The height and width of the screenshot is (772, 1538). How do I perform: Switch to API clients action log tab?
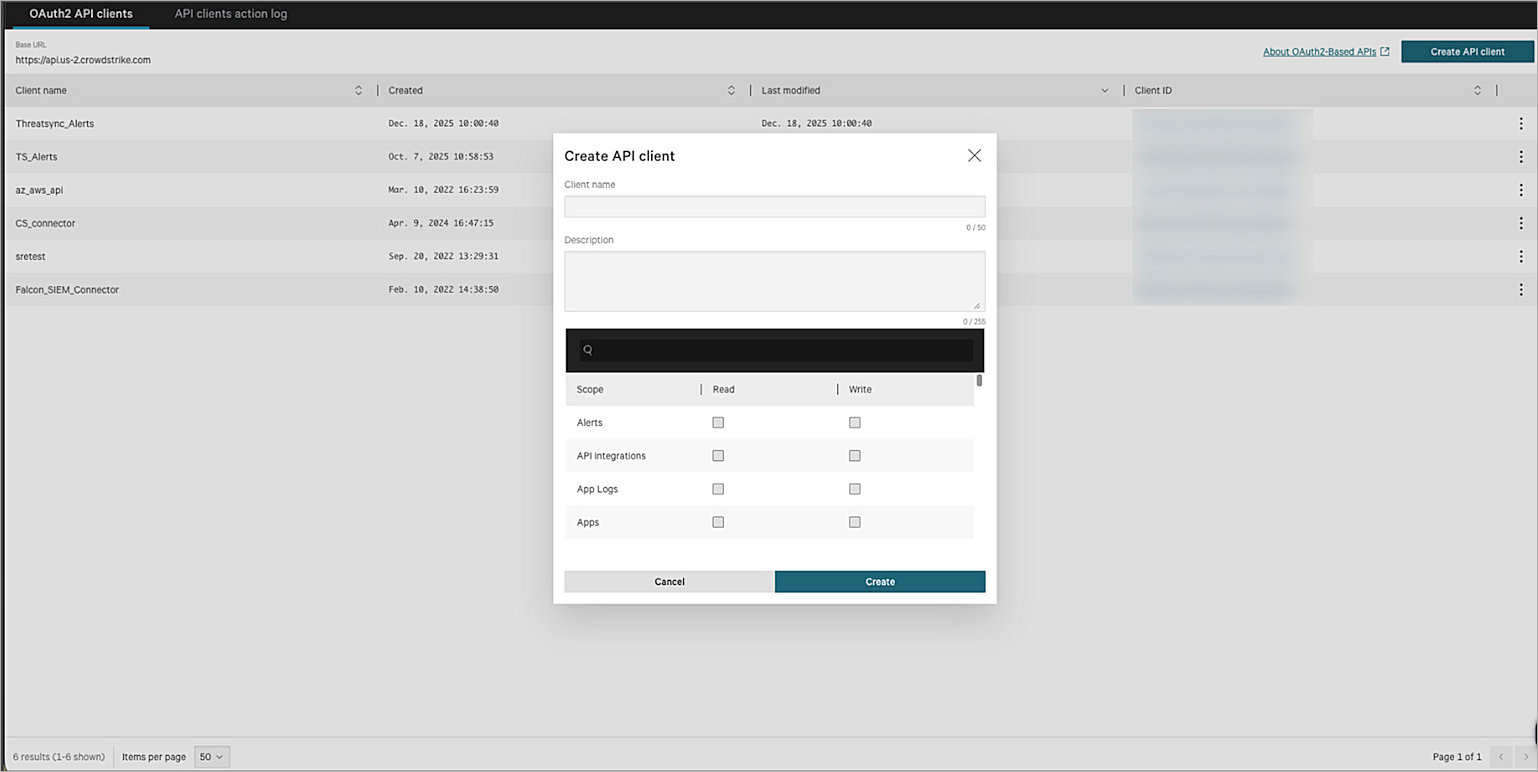[x=231, y=14]
